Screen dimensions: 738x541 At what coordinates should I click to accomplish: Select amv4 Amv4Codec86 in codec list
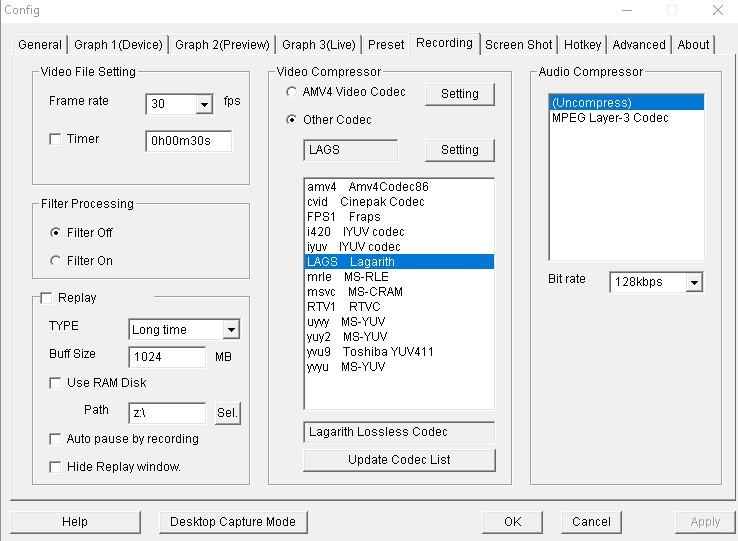click(x=399, y=186)
